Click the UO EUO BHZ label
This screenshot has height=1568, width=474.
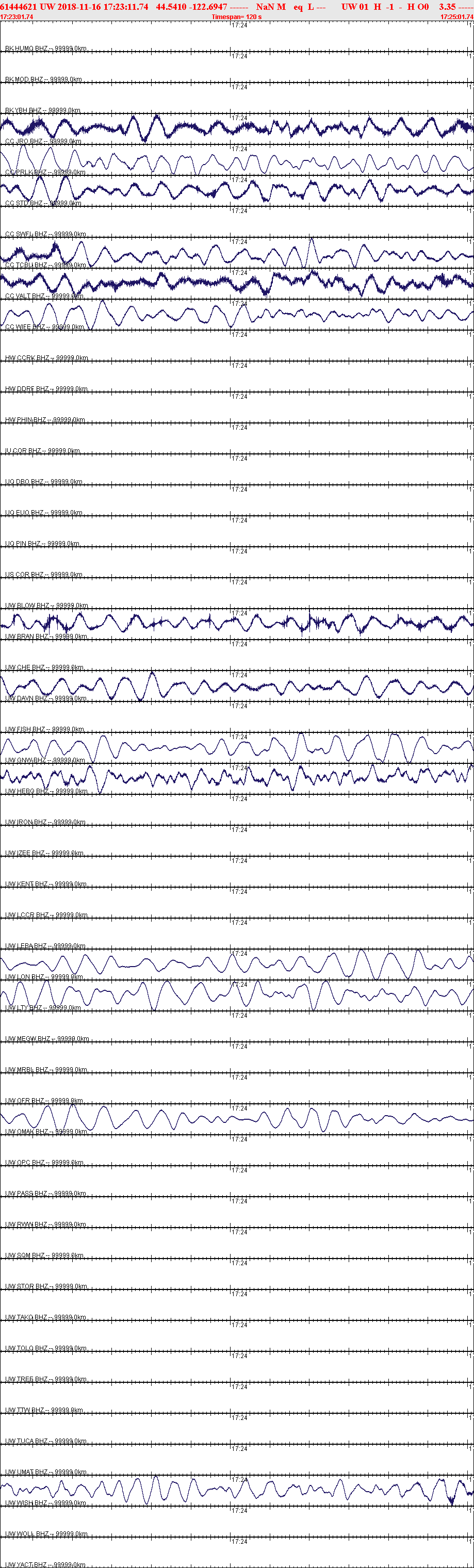[44, 513]
